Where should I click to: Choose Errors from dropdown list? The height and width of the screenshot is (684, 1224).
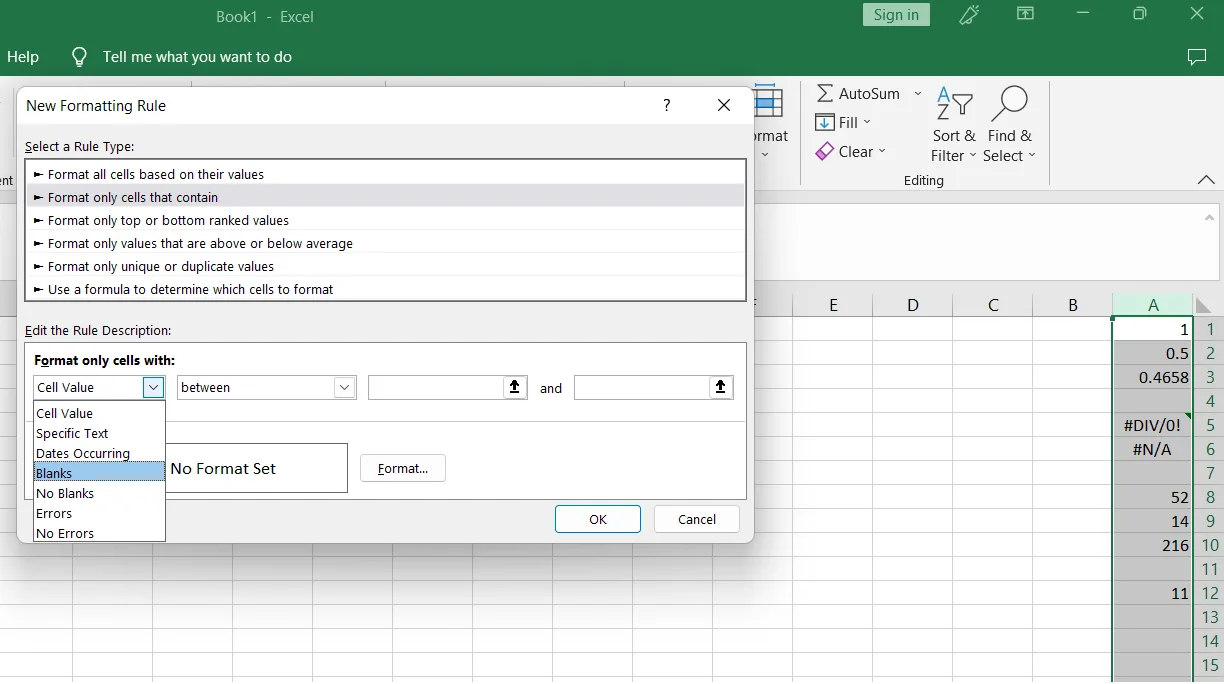(99, 513)
